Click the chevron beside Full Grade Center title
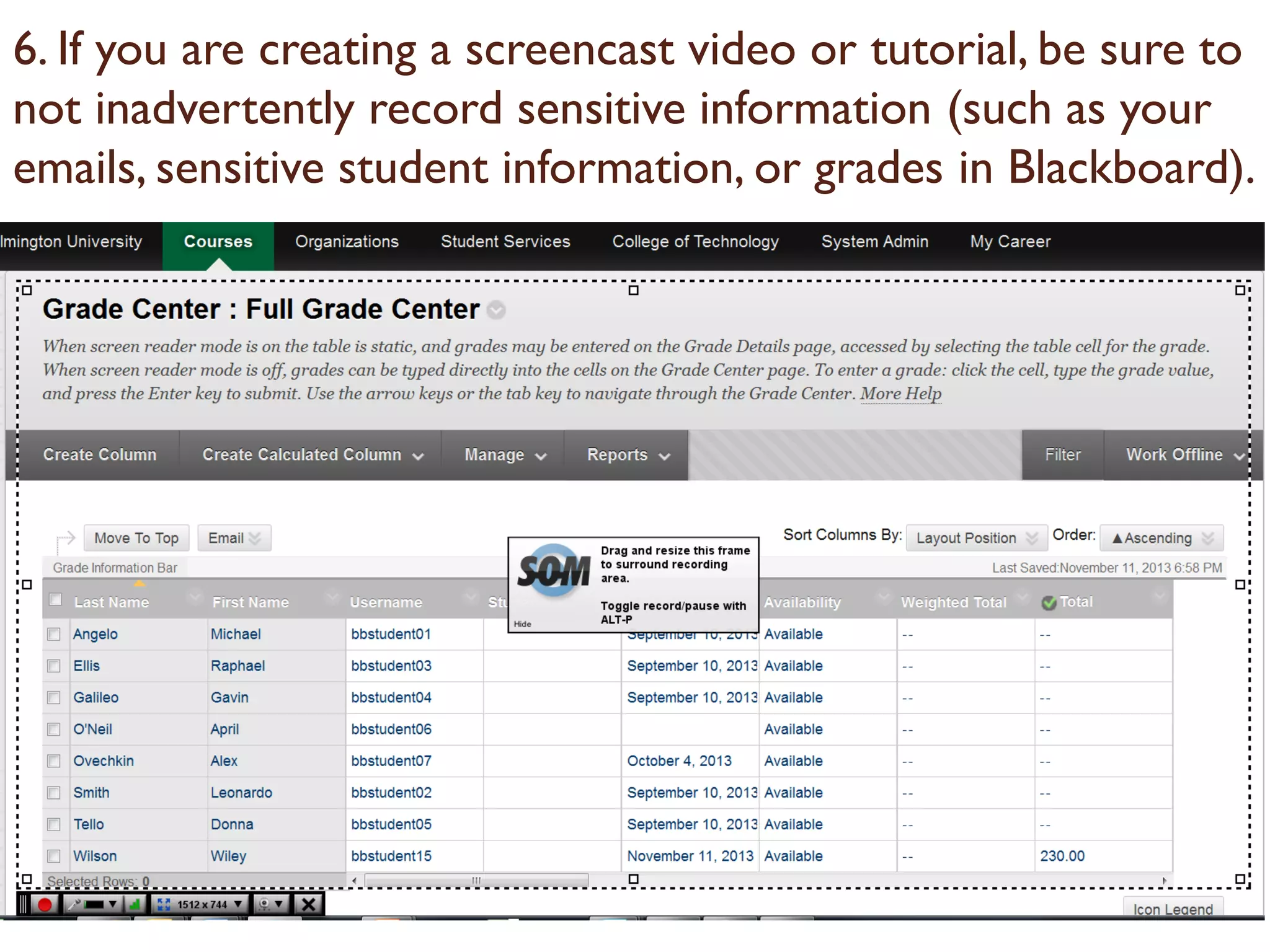 click(x=496, y=309)
